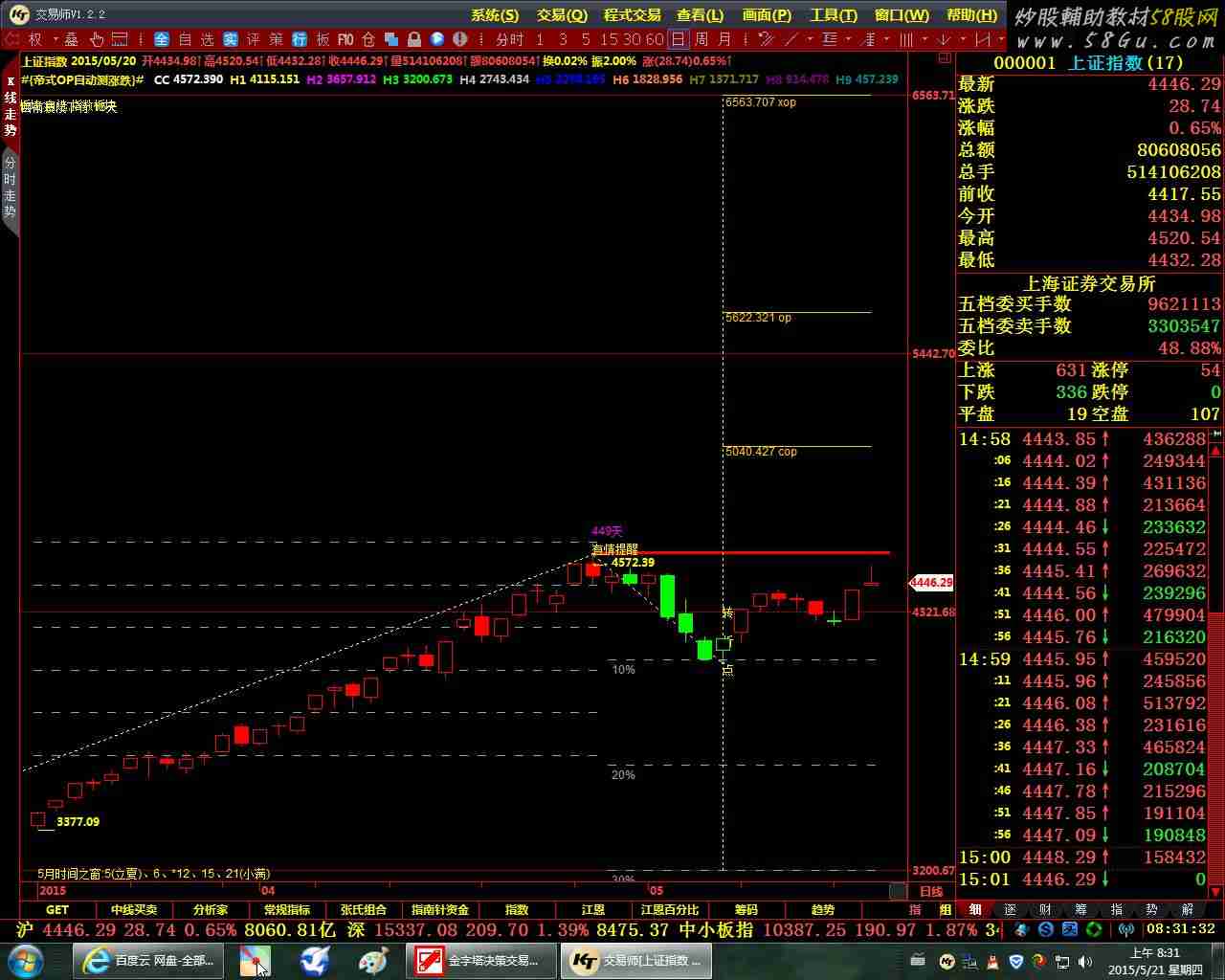Image resolution: width=1225 pixels, height=980 pixels.
Task: Click the 叠 overlay toolbar icon
Action: [72, 39]
